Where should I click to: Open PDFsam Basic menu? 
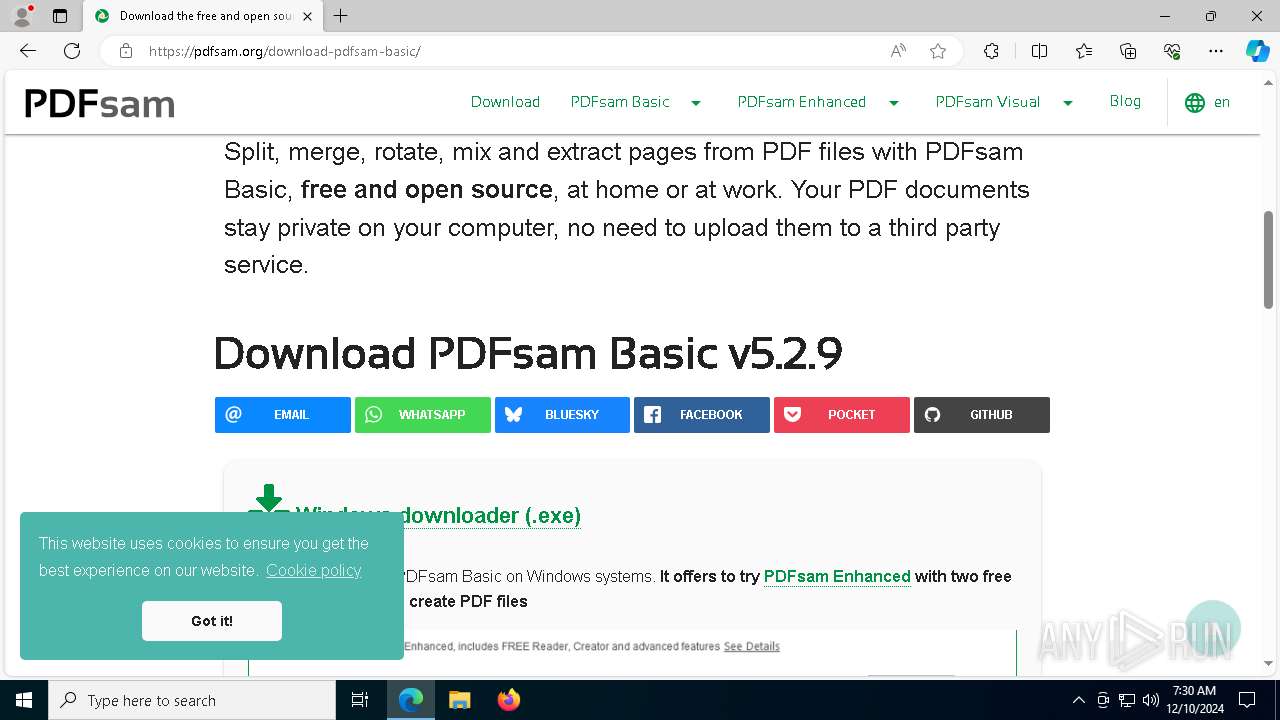[x=620, y=102]
